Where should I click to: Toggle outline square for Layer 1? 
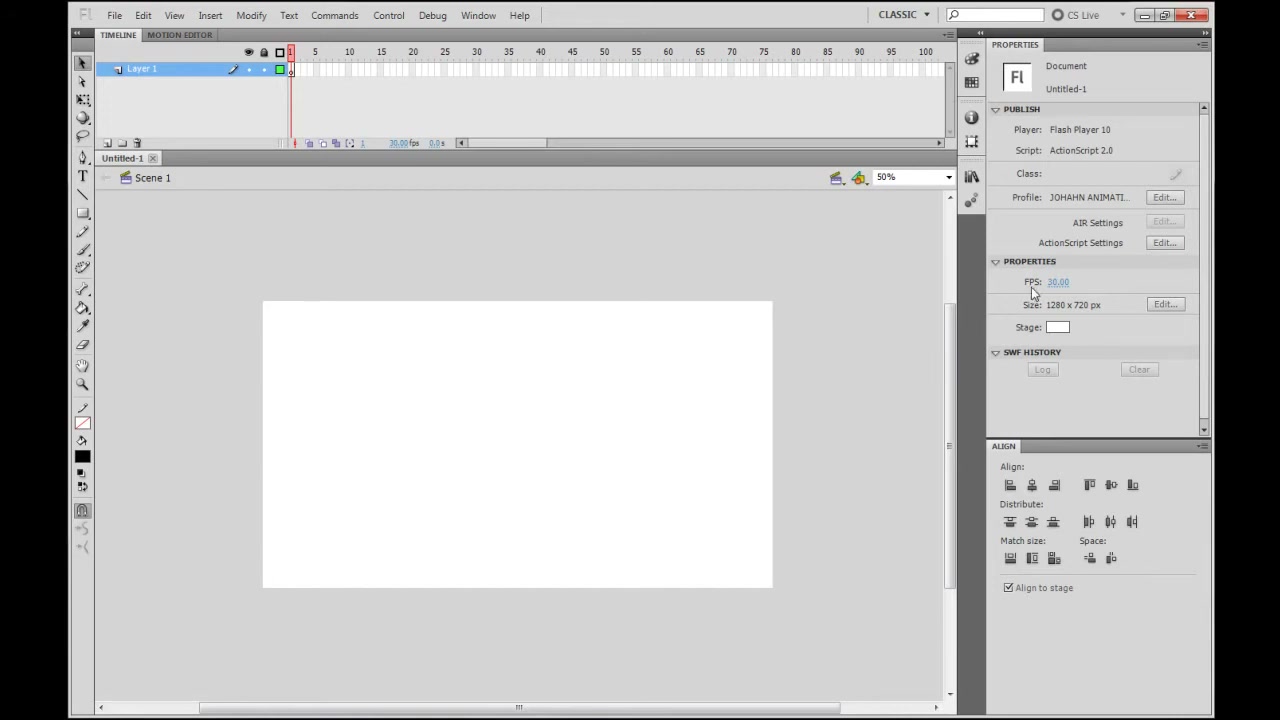pos(280,69)
